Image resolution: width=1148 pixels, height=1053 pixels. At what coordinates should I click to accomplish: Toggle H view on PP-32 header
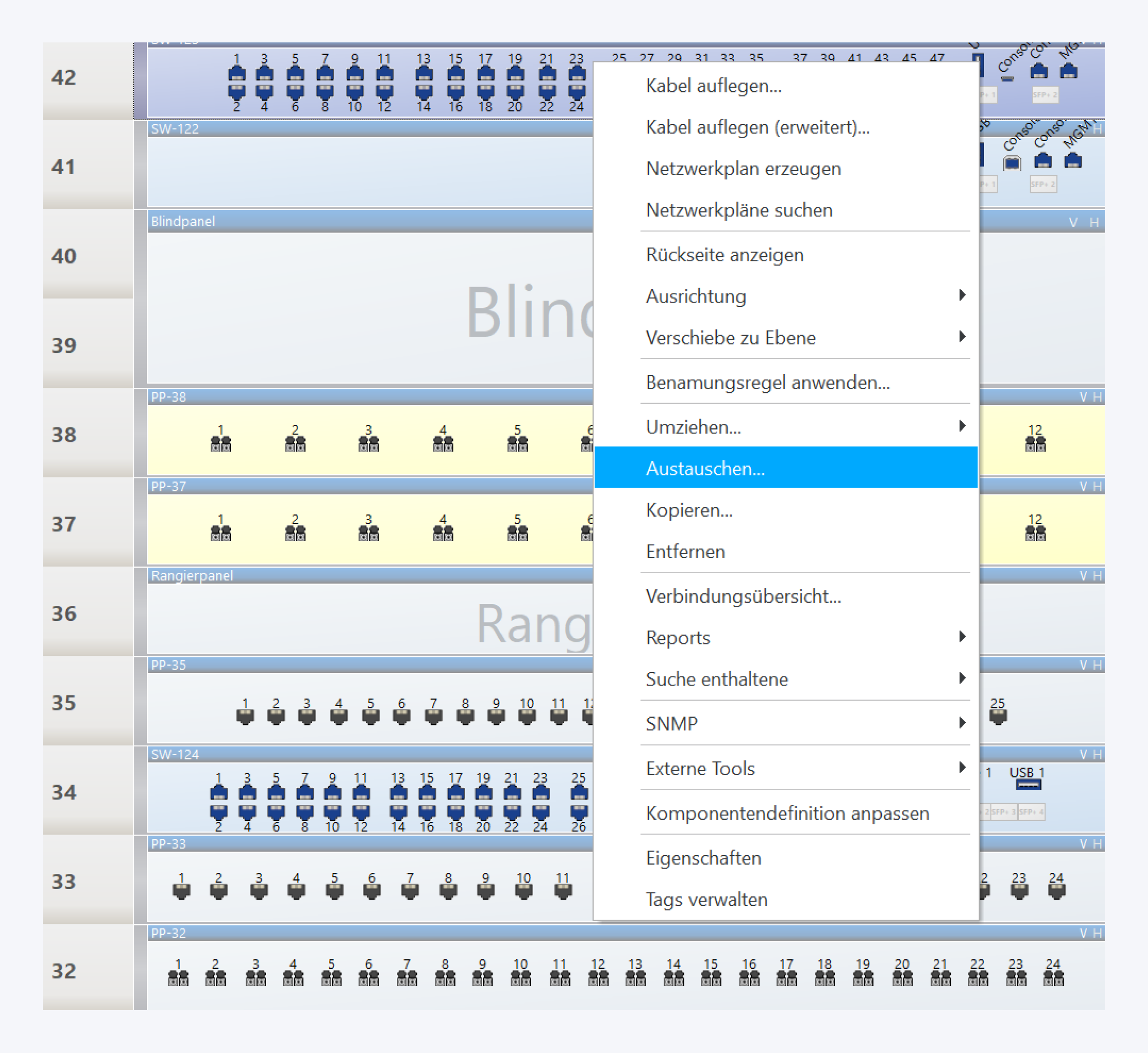[x=1097, y=933]
